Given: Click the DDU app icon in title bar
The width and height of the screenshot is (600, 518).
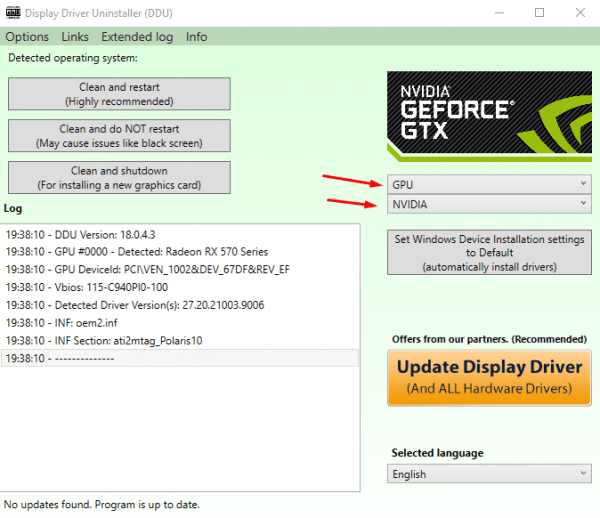Looking at the screenshot, I should click(x=13, y=13).
